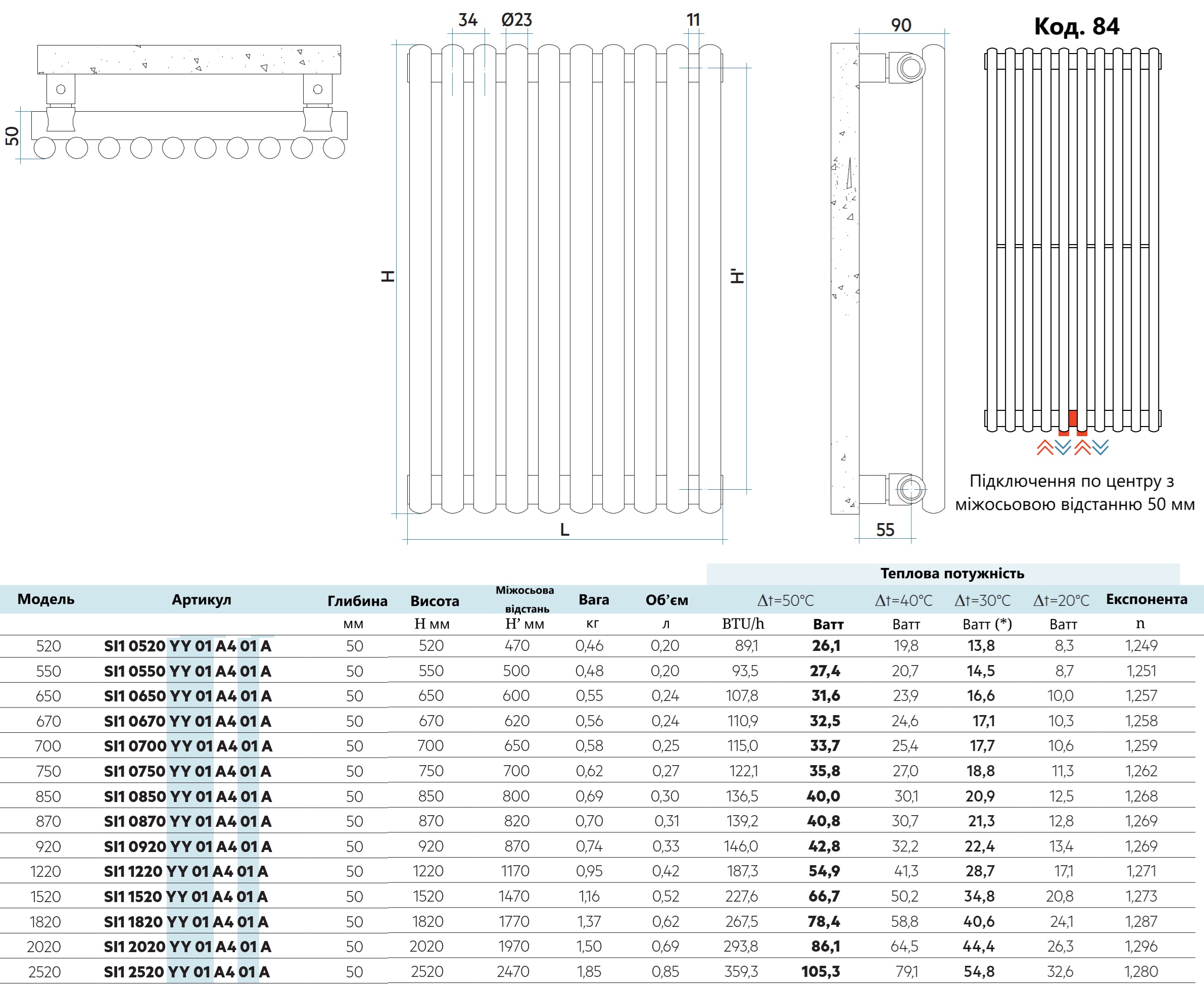Viewport: 1204px width, 987px height.
Task: Click the '0,62' weight value for model 750
Action: pos(589,771)
